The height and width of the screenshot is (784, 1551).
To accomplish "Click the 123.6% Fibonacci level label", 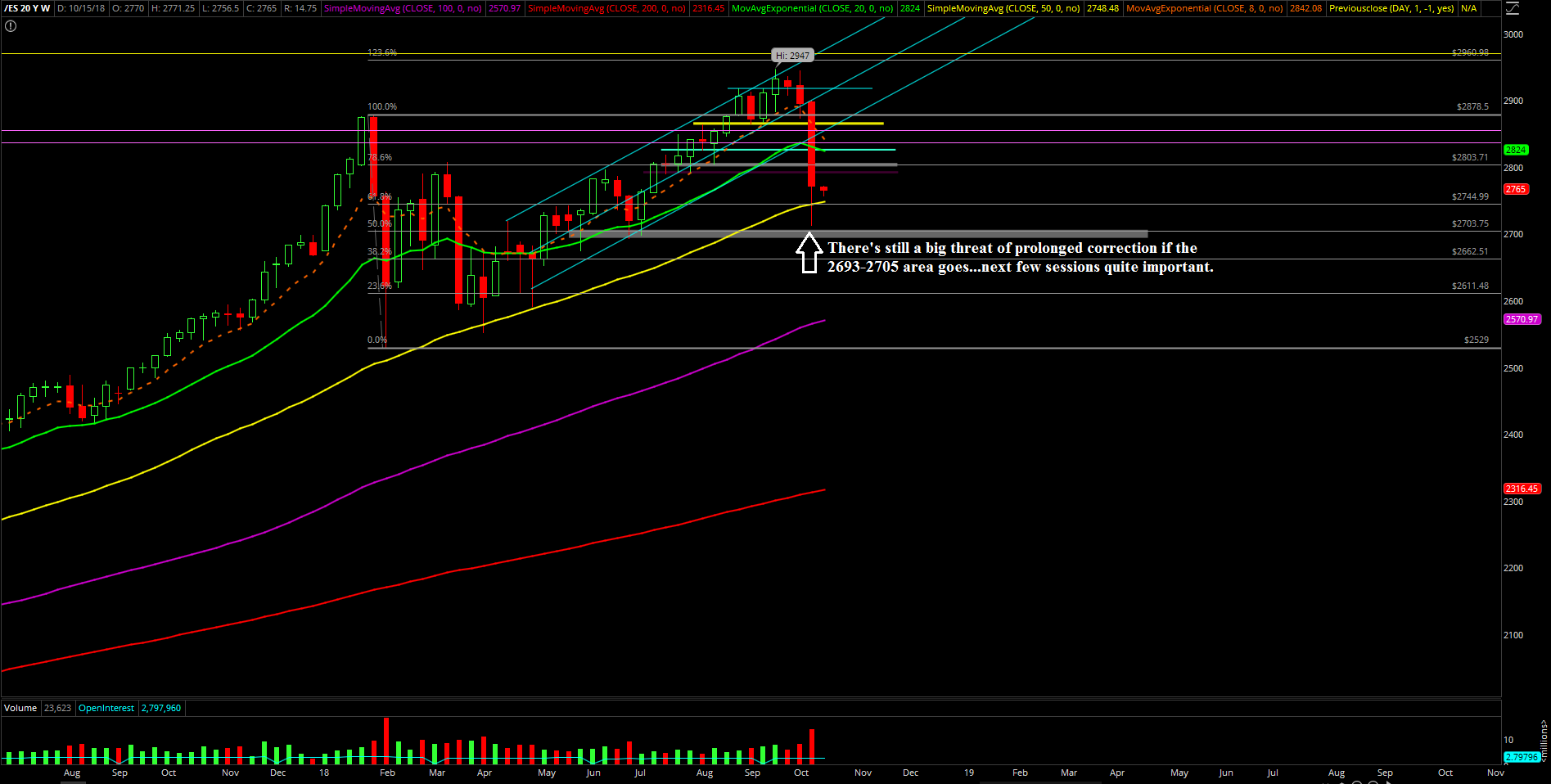I will coord(382,52).
